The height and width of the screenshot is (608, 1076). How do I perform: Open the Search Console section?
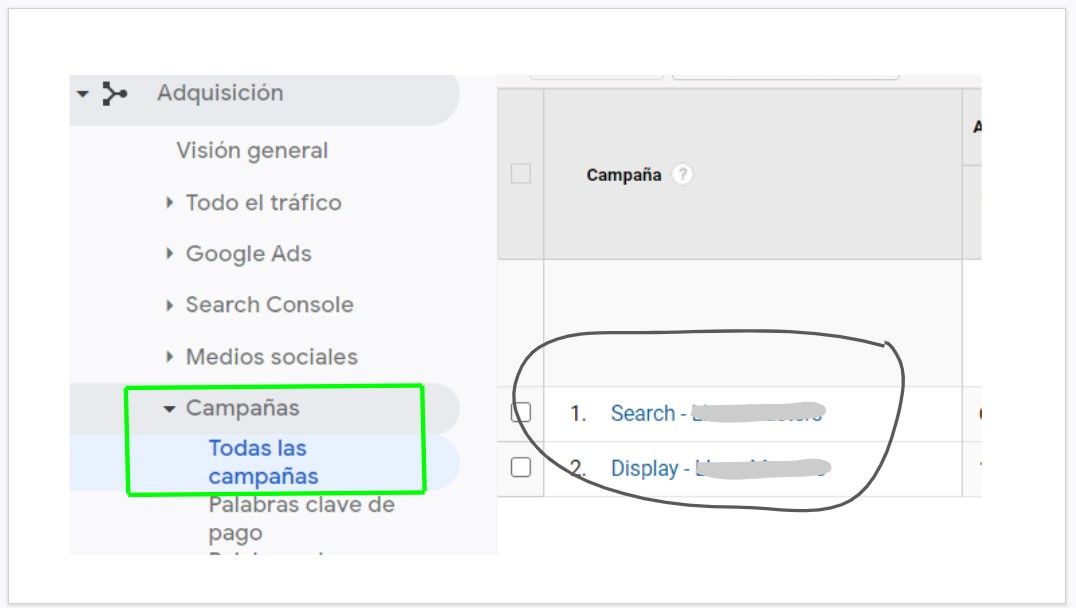pyautogui.click(x=268, y=304)
